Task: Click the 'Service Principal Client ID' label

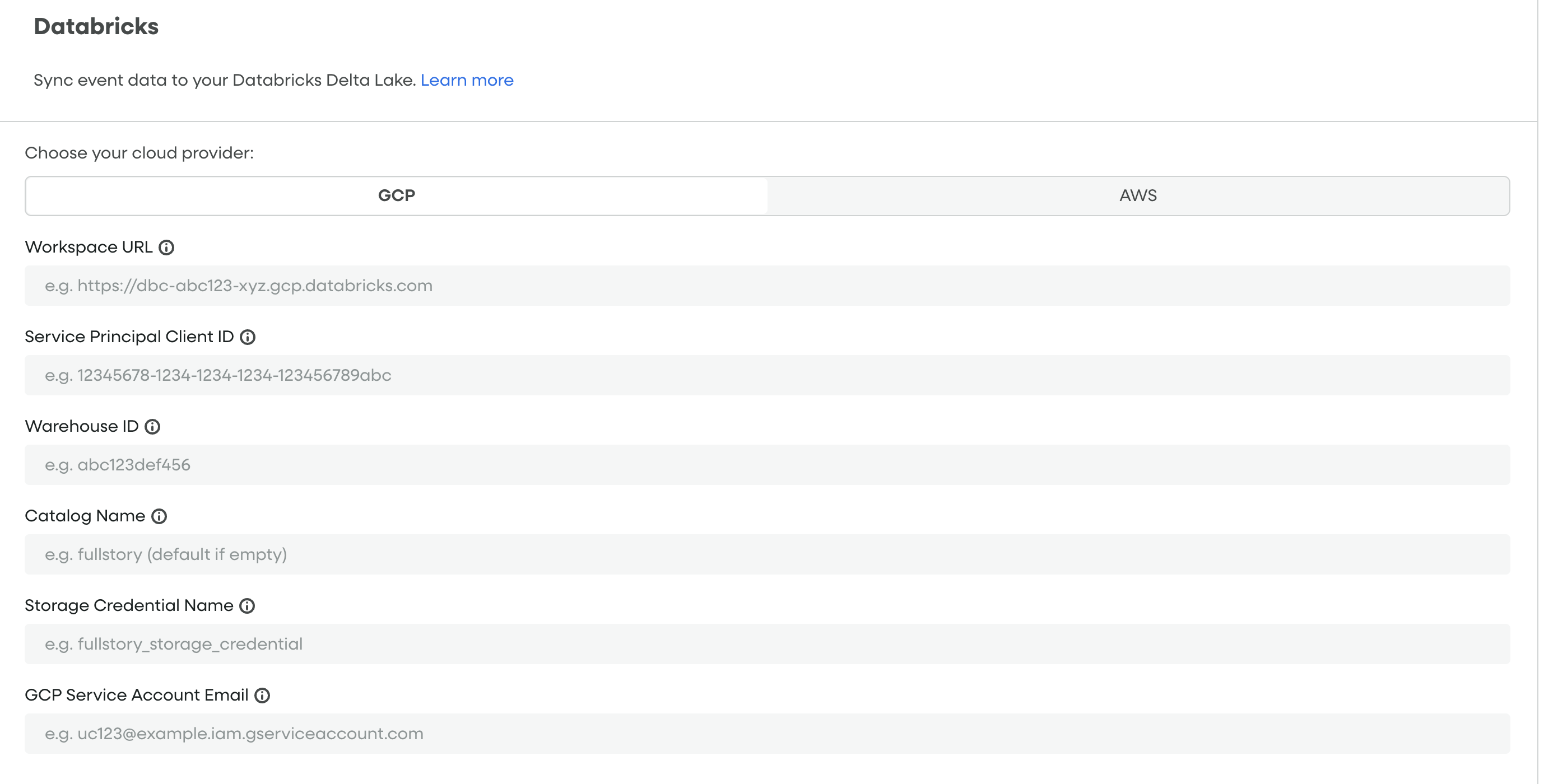Action: point(129,337)
